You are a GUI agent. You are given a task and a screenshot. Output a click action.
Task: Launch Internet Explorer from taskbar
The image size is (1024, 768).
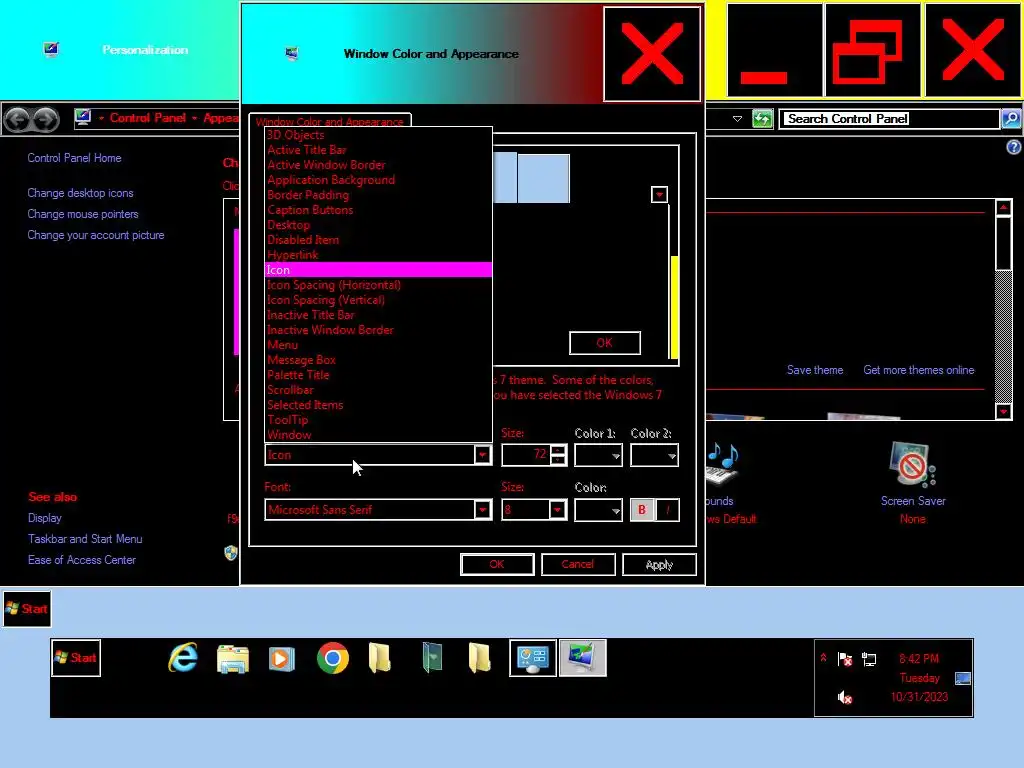click(x=184, y=658)
